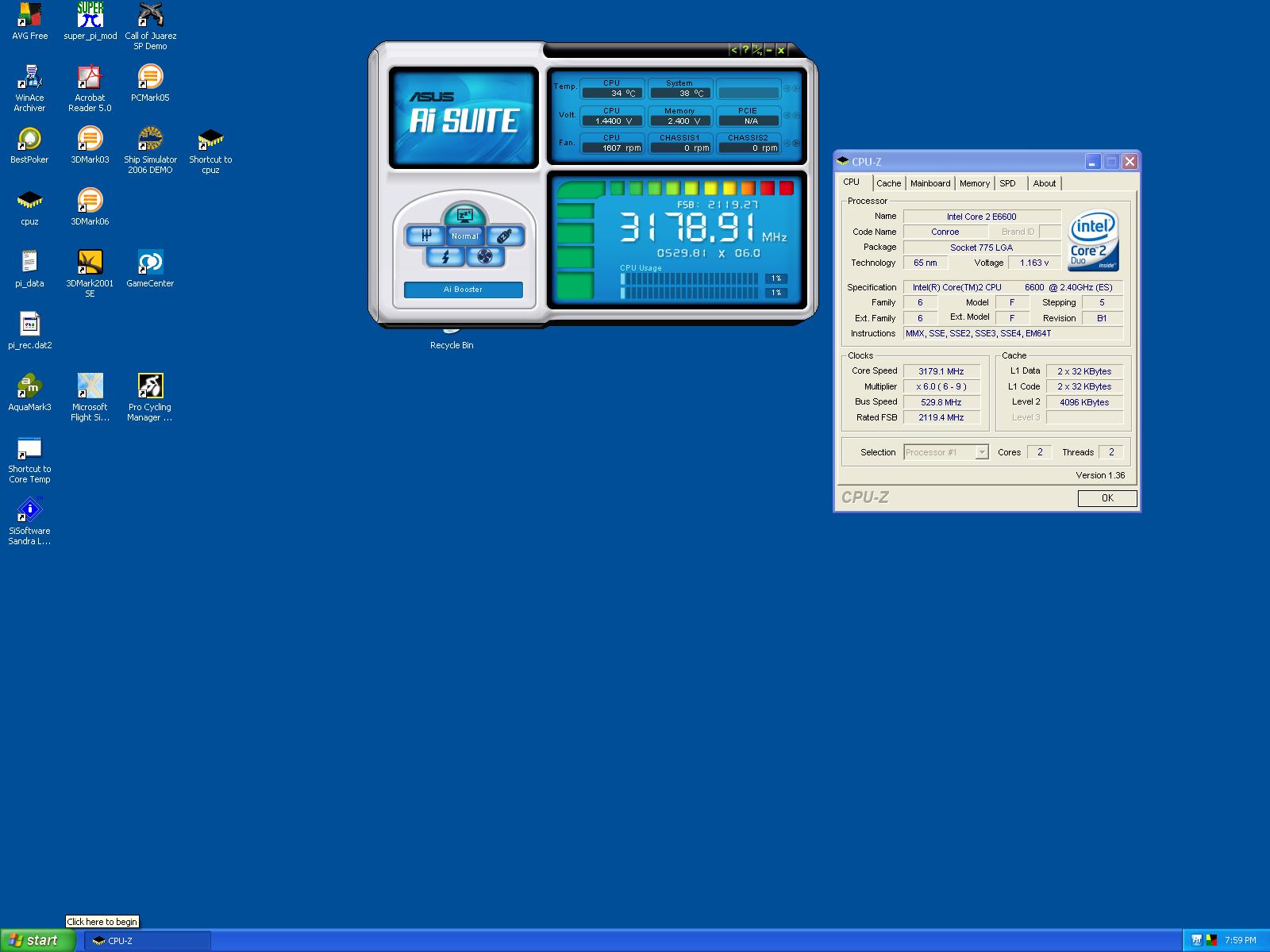Select Acrobat Reader 5.0 icon

click(90, 88)
